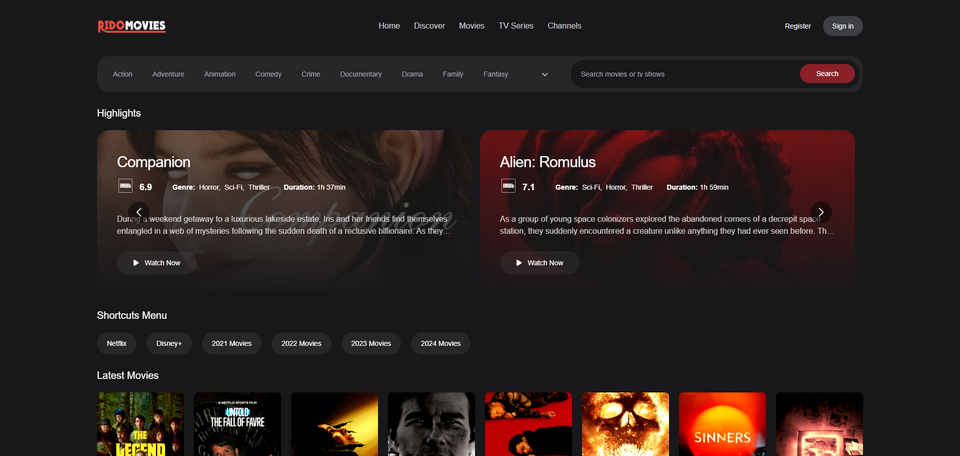Open the Sinners movie poster
Viewport: 960px width, 456px height.
(x=722, y=424)
